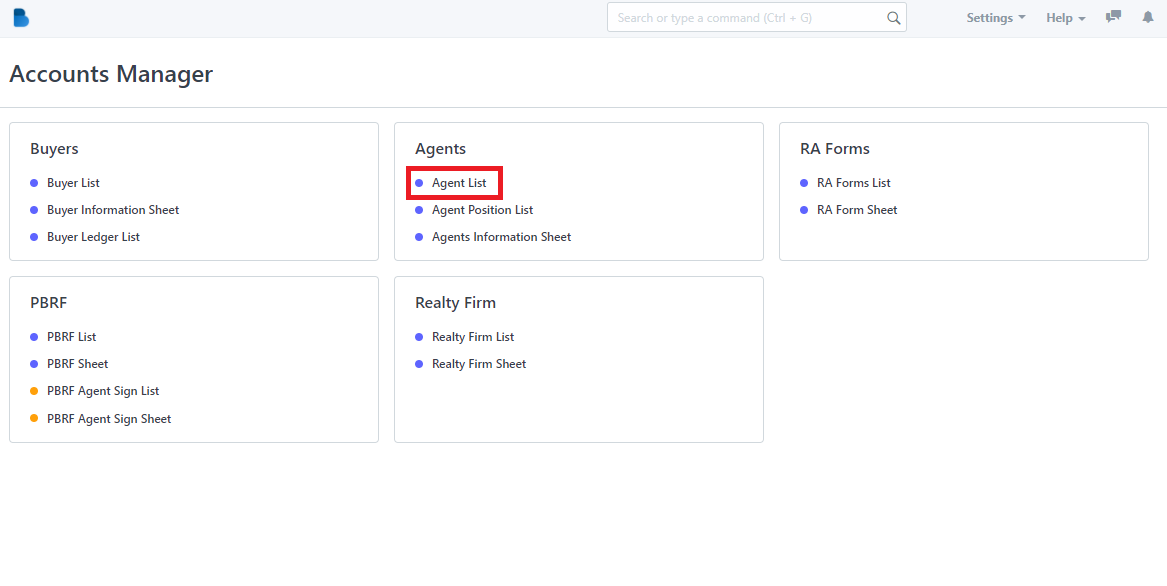Open Buyer List
Image resolution: width=1167 pixels, height=586 pixels.
click(73, 182)
